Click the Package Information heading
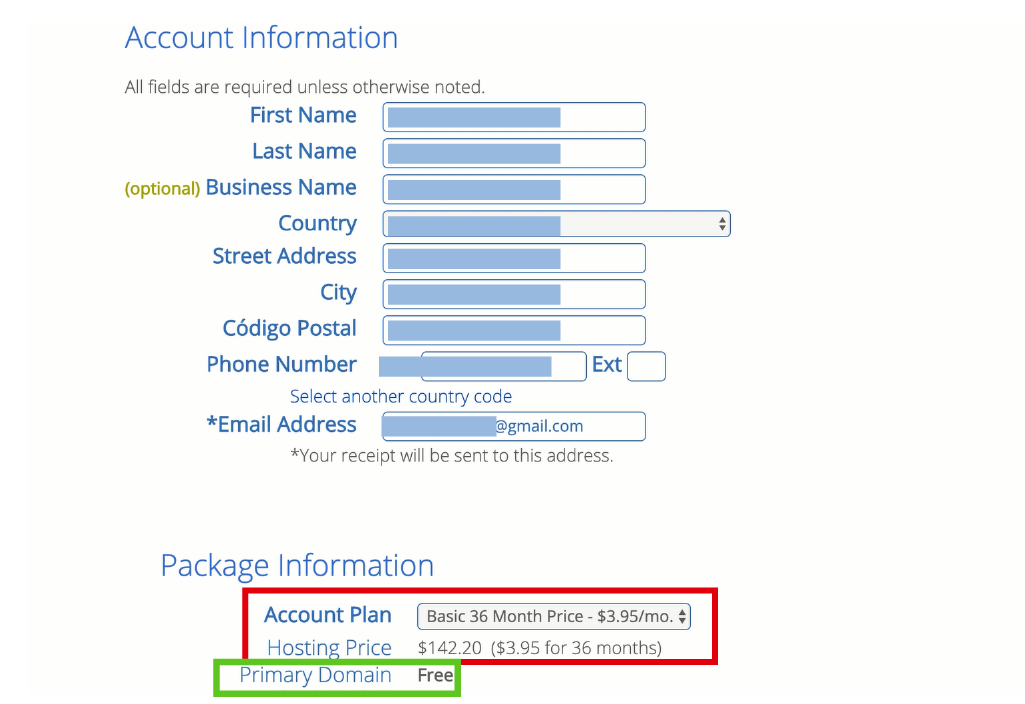This screenshot has height=704, width=1025. coord(297,566)
